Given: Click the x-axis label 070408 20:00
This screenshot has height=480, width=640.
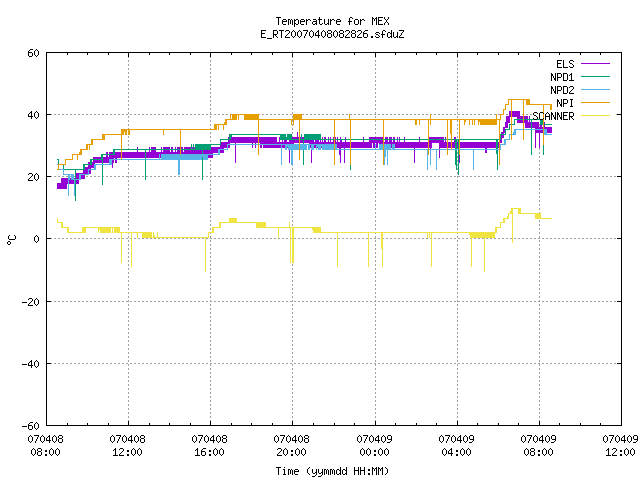Looking at the screenshot, I should [x=292, y=446].
